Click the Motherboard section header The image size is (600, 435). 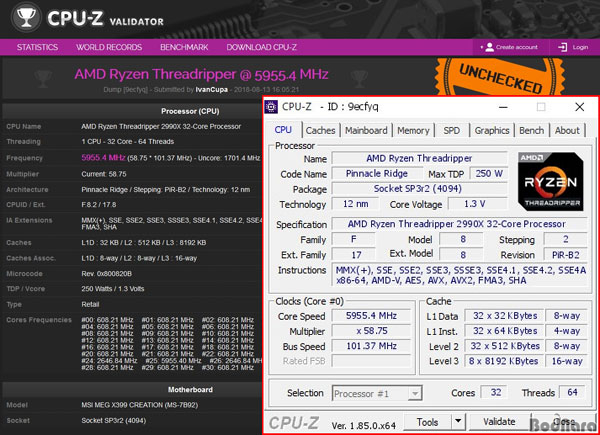coord(190,390)
